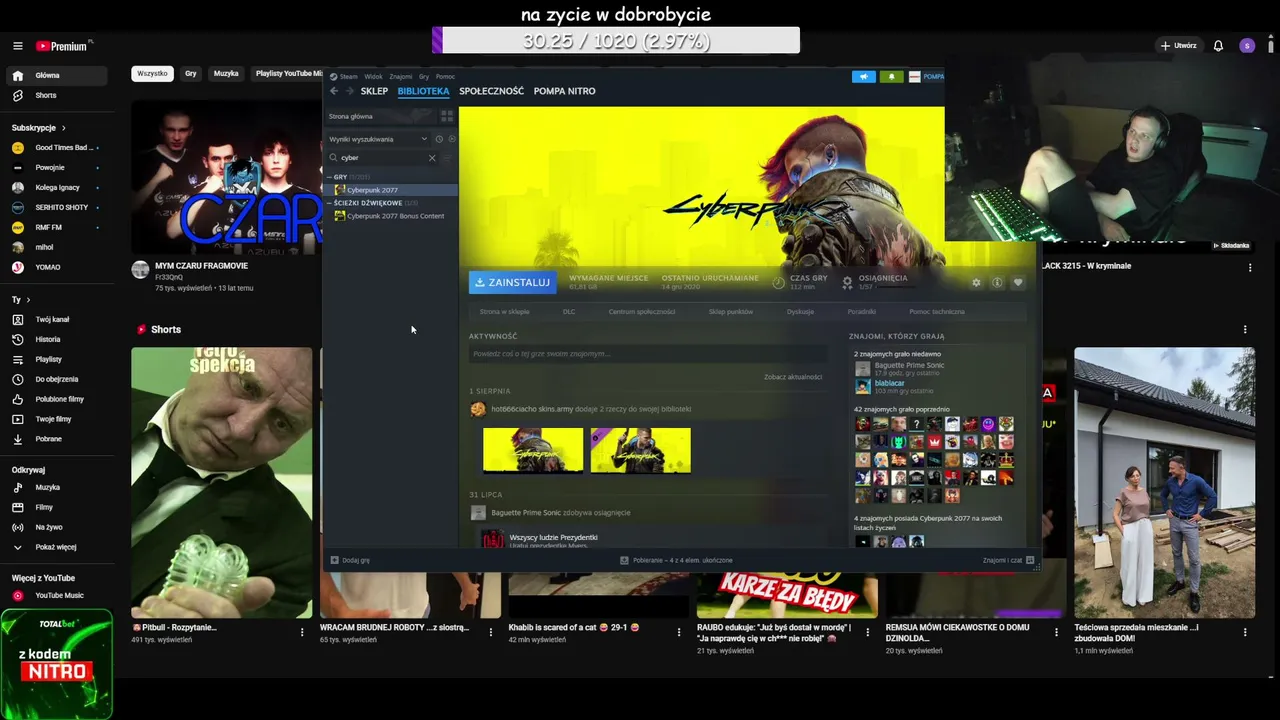This screenshot has height=720, width=1280.
Task: Click the activity comment input field
Action: tap(649, 354)
